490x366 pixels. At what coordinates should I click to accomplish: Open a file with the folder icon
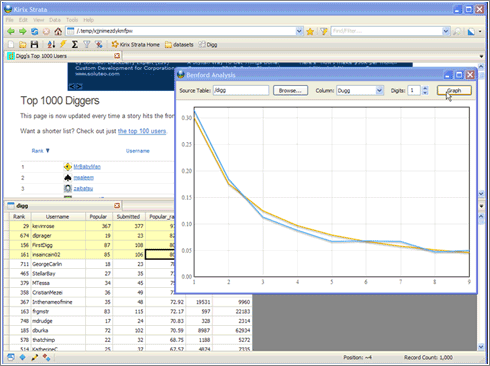tap(22, 44)
